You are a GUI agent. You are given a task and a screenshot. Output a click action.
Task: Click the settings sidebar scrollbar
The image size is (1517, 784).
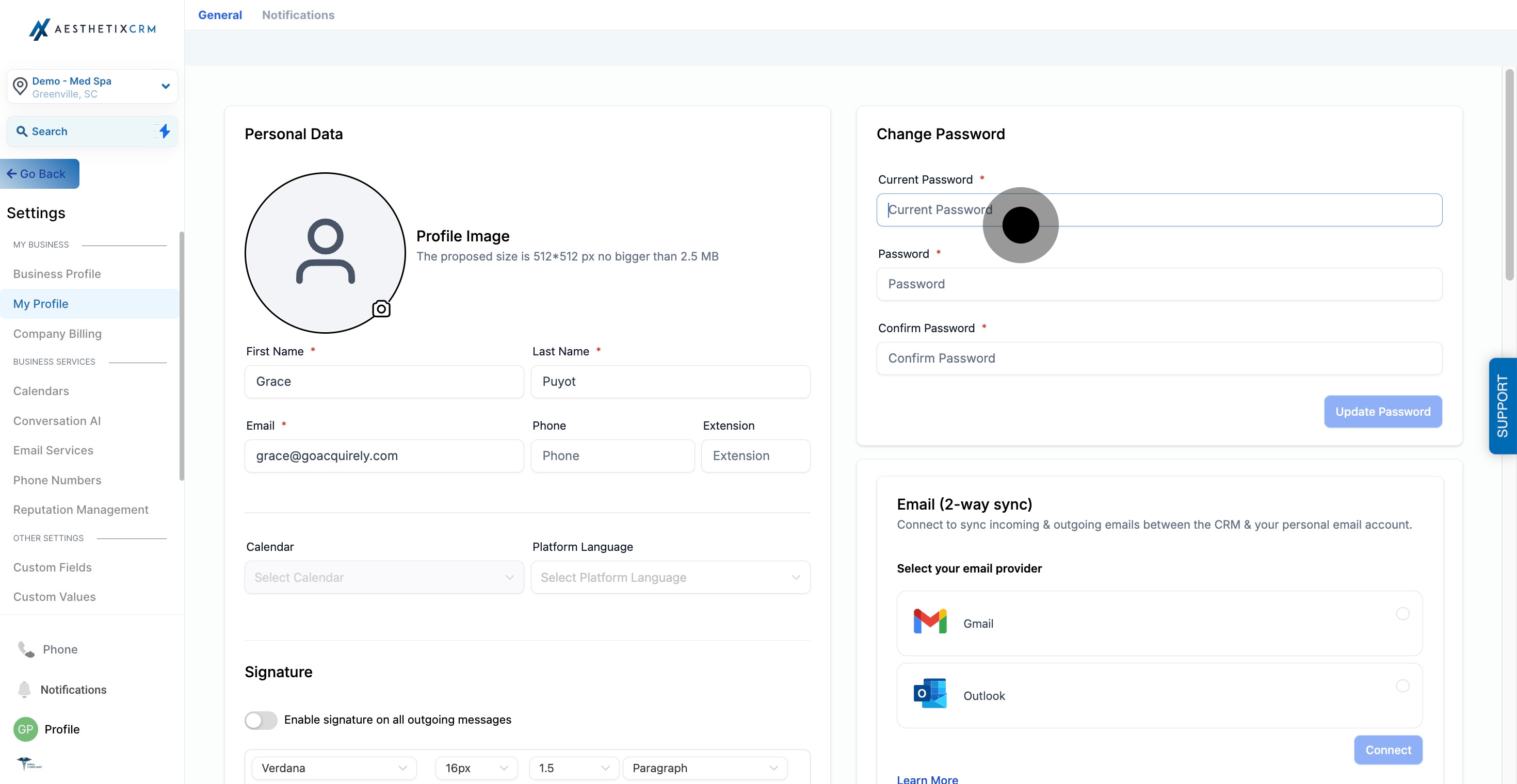pos(182,355)
